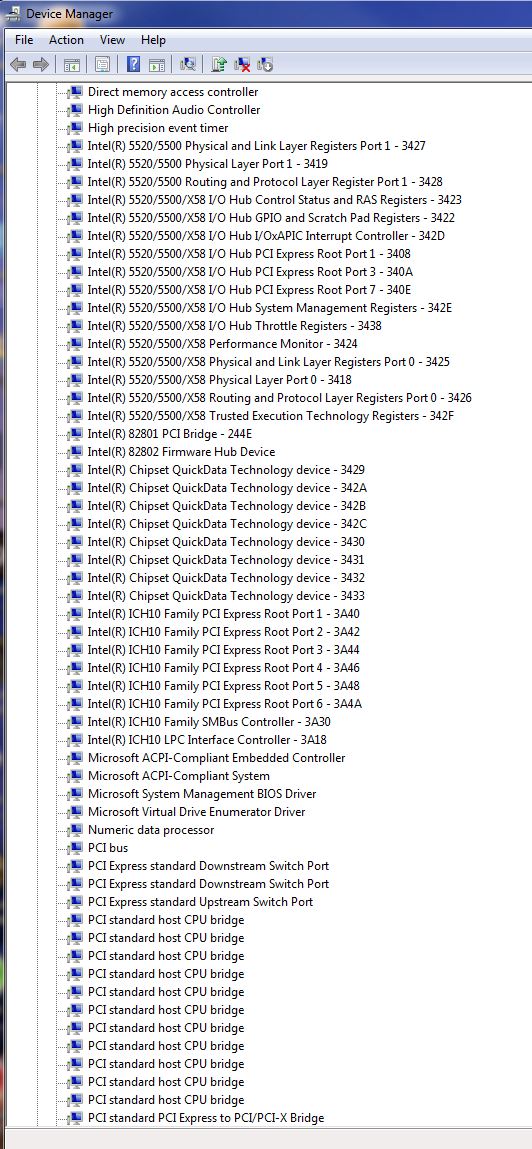This screenshot has height=1149, width=532.
Task: Select Chipset QuickData Technology device - 3431
Action: [226, 560]
